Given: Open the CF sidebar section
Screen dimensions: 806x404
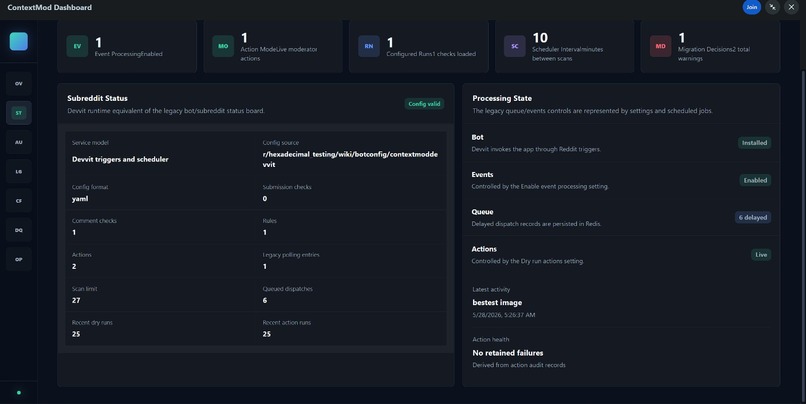Looking at the screenshot, I should (x=19, y=200).
